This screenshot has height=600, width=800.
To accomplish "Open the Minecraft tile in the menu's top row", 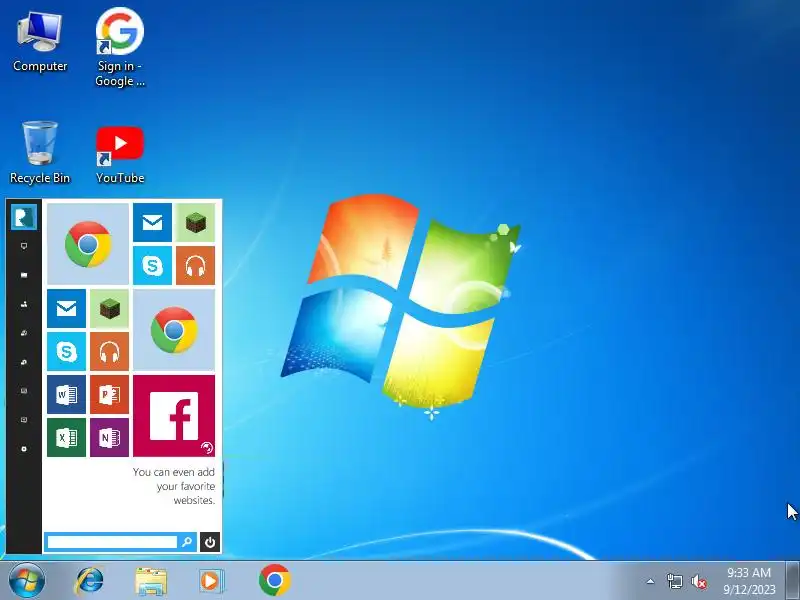I will coord(195,222).
